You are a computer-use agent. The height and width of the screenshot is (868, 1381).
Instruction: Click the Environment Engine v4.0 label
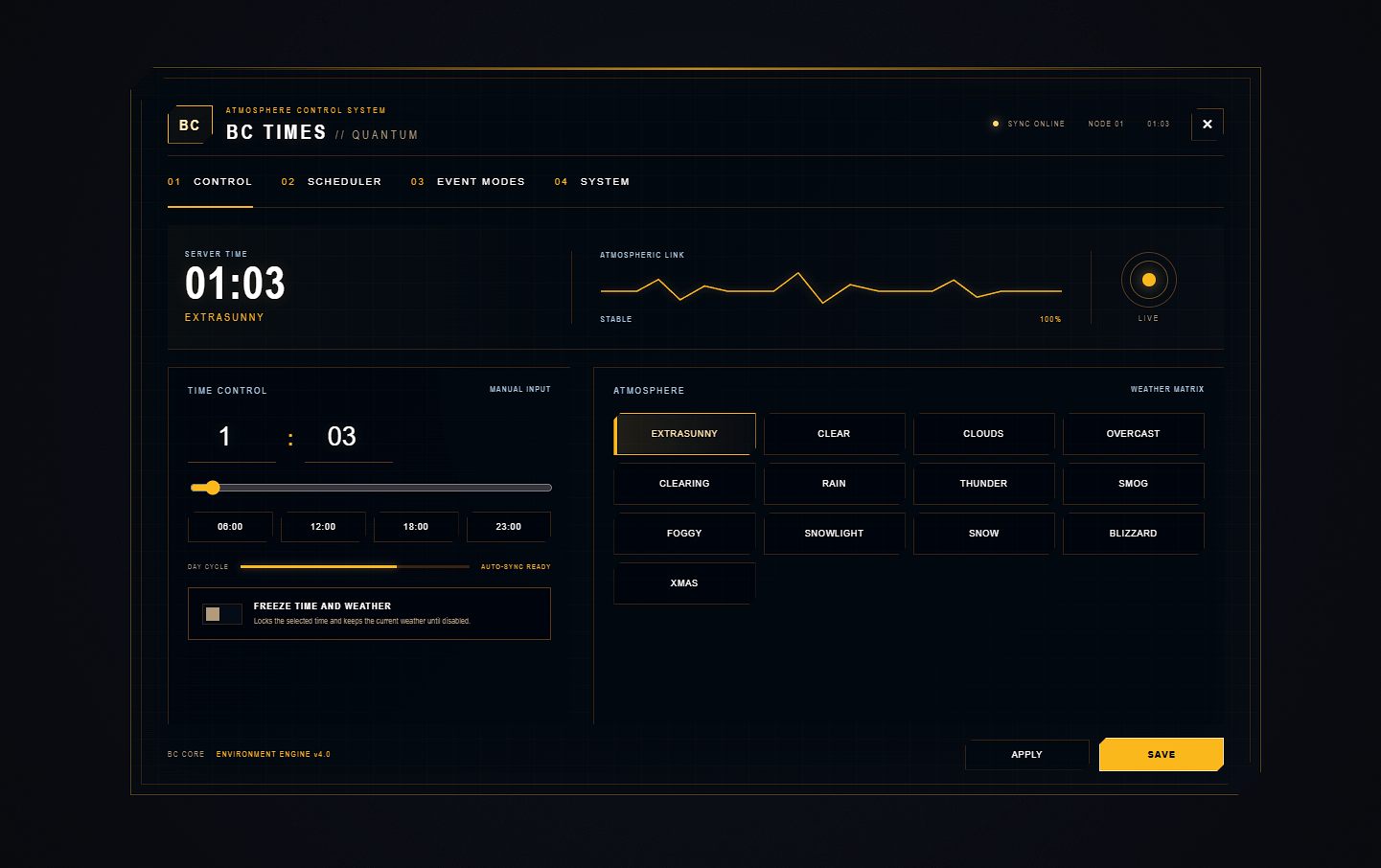coord(273,755)
